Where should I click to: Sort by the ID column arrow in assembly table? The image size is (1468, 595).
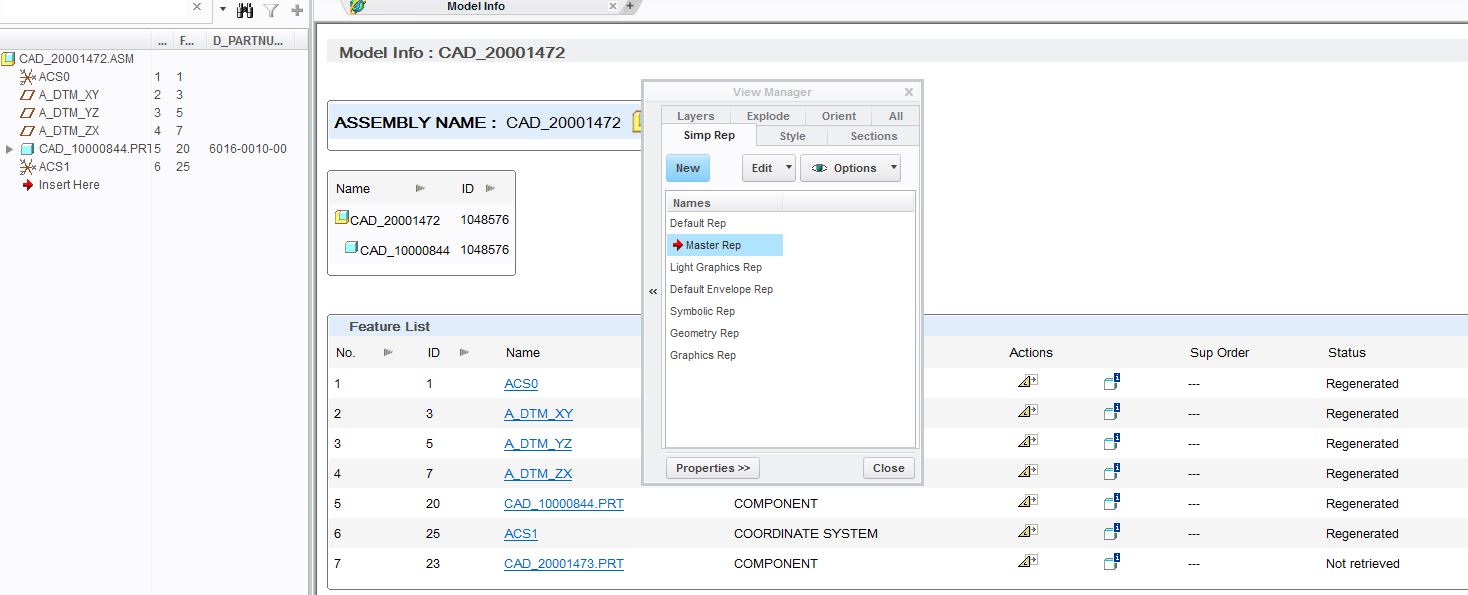pos(490,188)
